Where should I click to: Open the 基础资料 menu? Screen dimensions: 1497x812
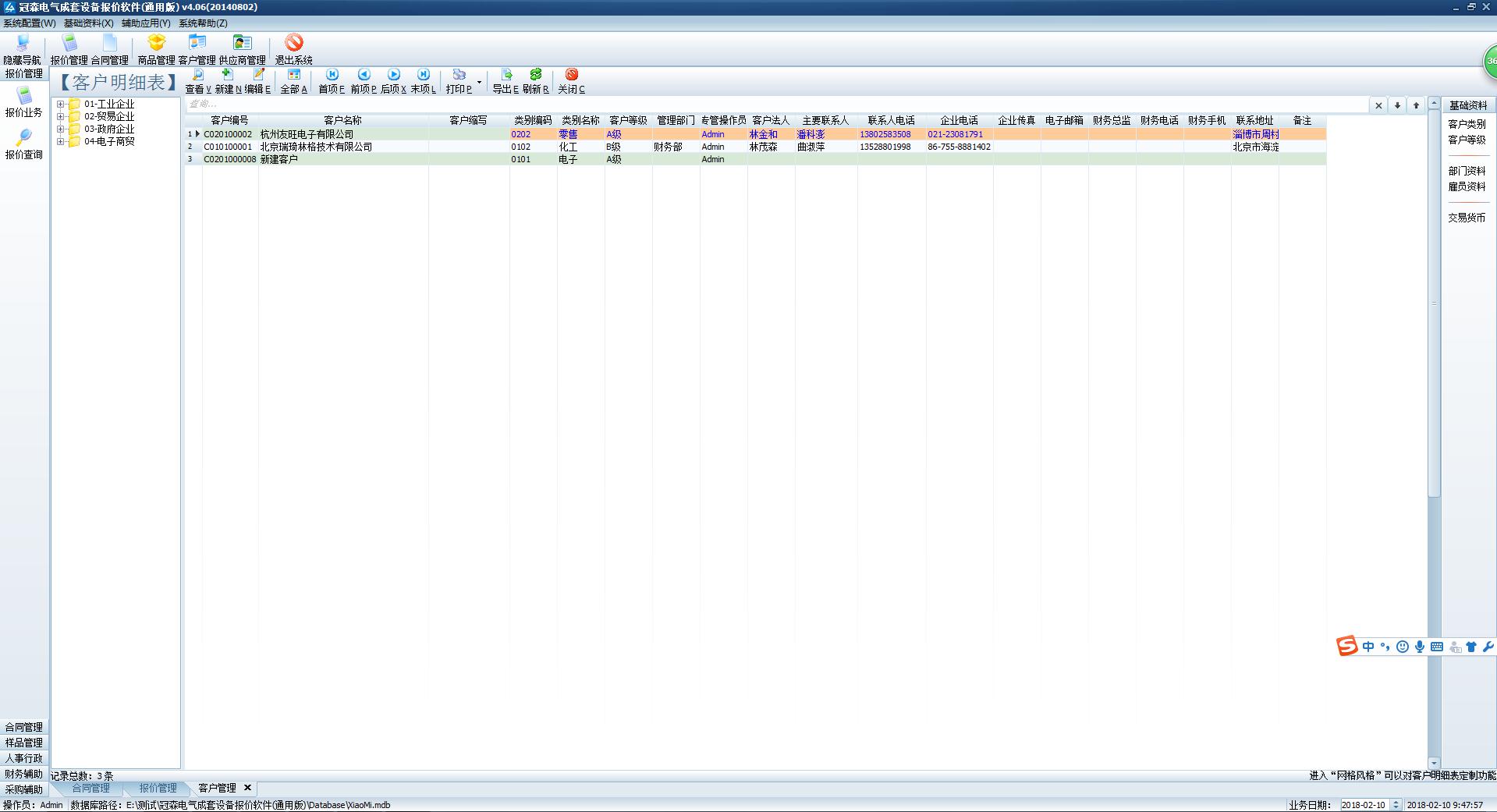(88, 23)
